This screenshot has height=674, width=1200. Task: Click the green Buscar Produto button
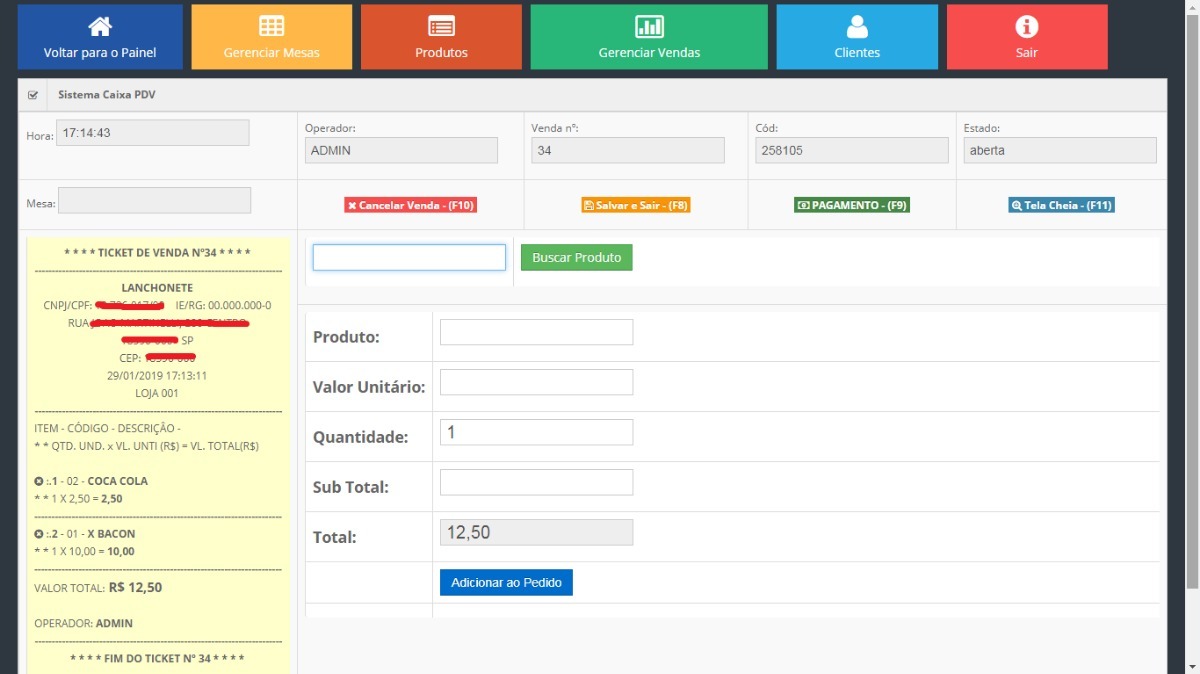[x=576, y=258]
